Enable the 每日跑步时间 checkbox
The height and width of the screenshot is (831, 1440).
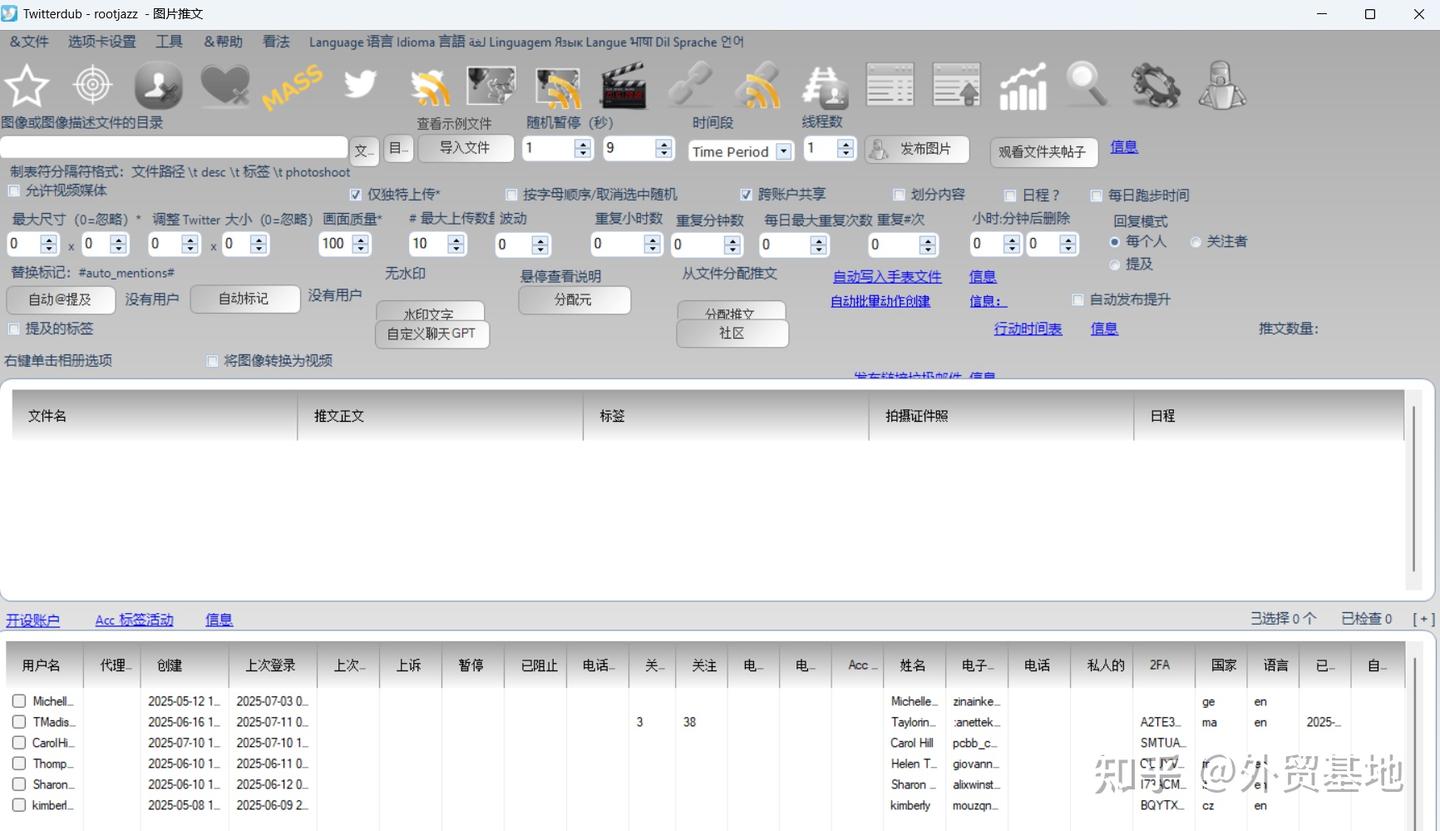coord(1096,195)
